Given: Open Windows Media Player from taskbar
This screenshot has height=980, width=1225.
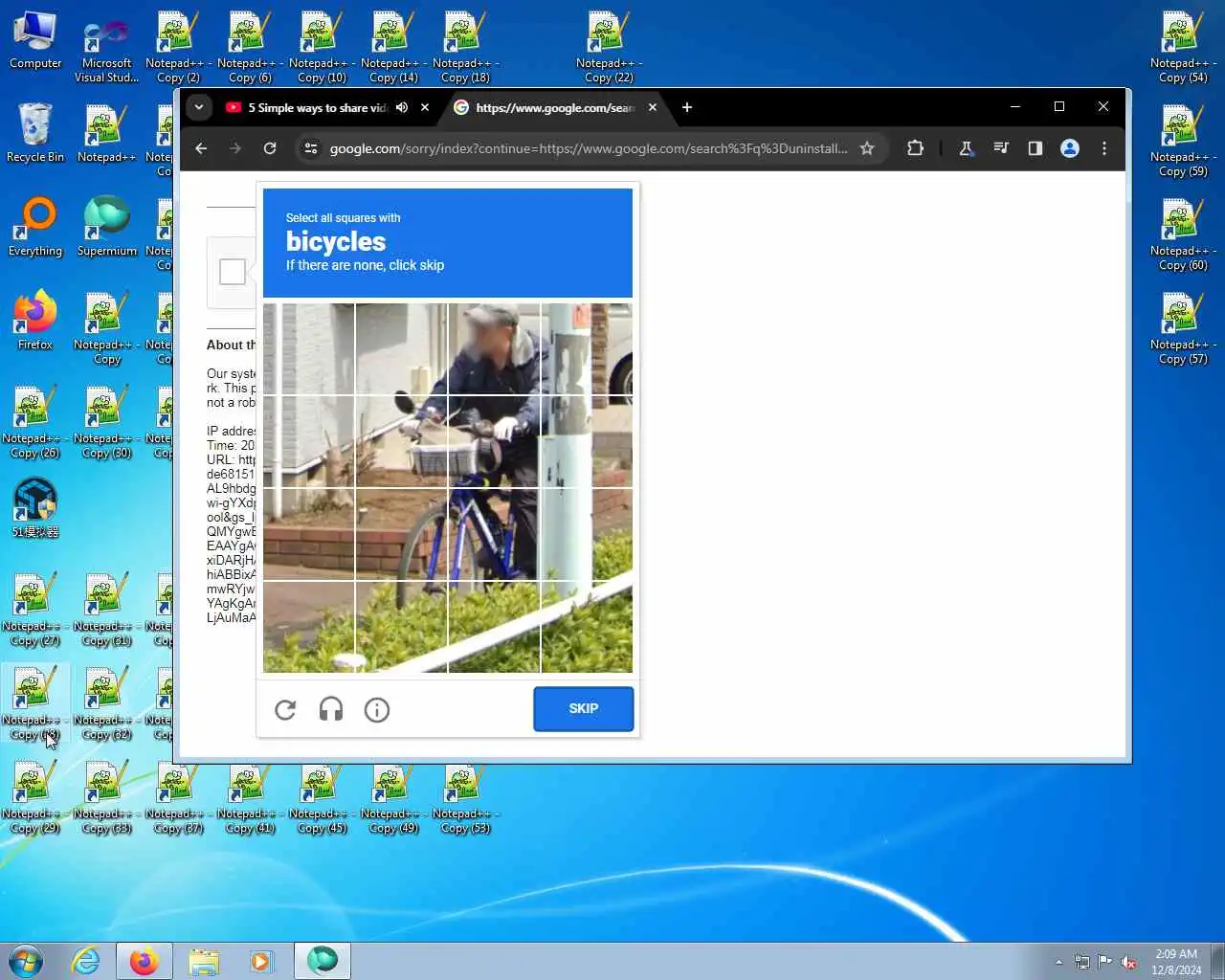Looking at the screenshot, I should coord(261,961).
